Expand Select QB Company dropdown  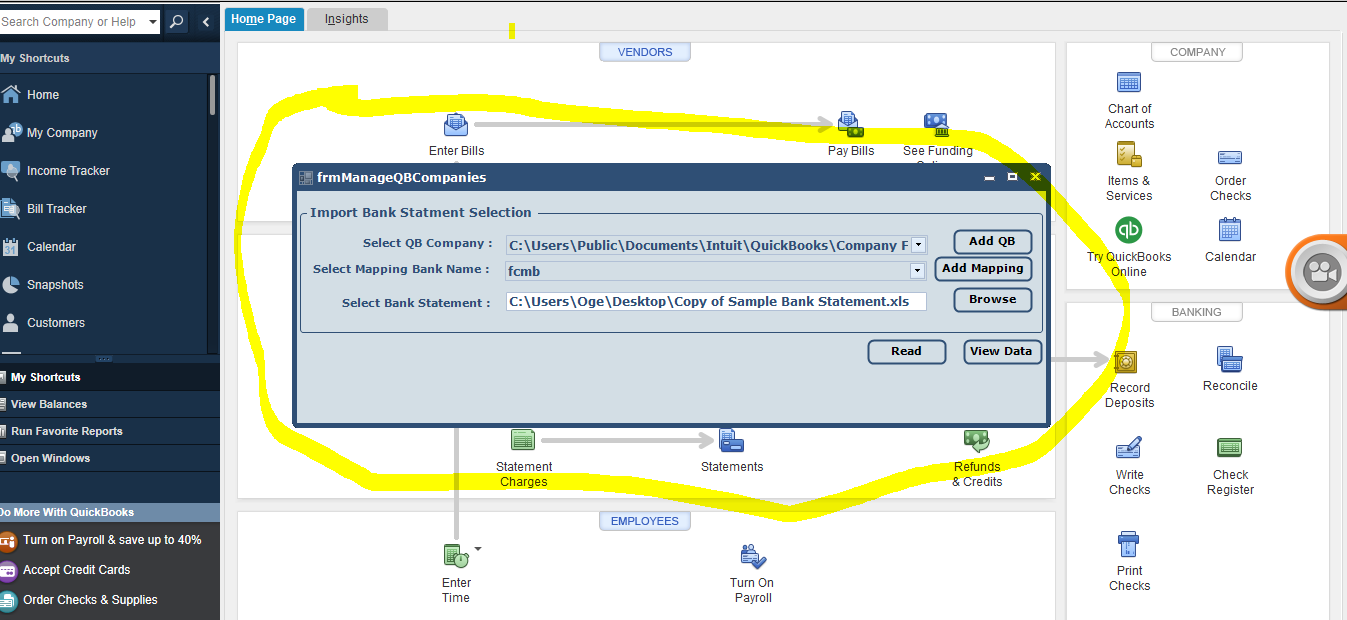tap(918, 245)
